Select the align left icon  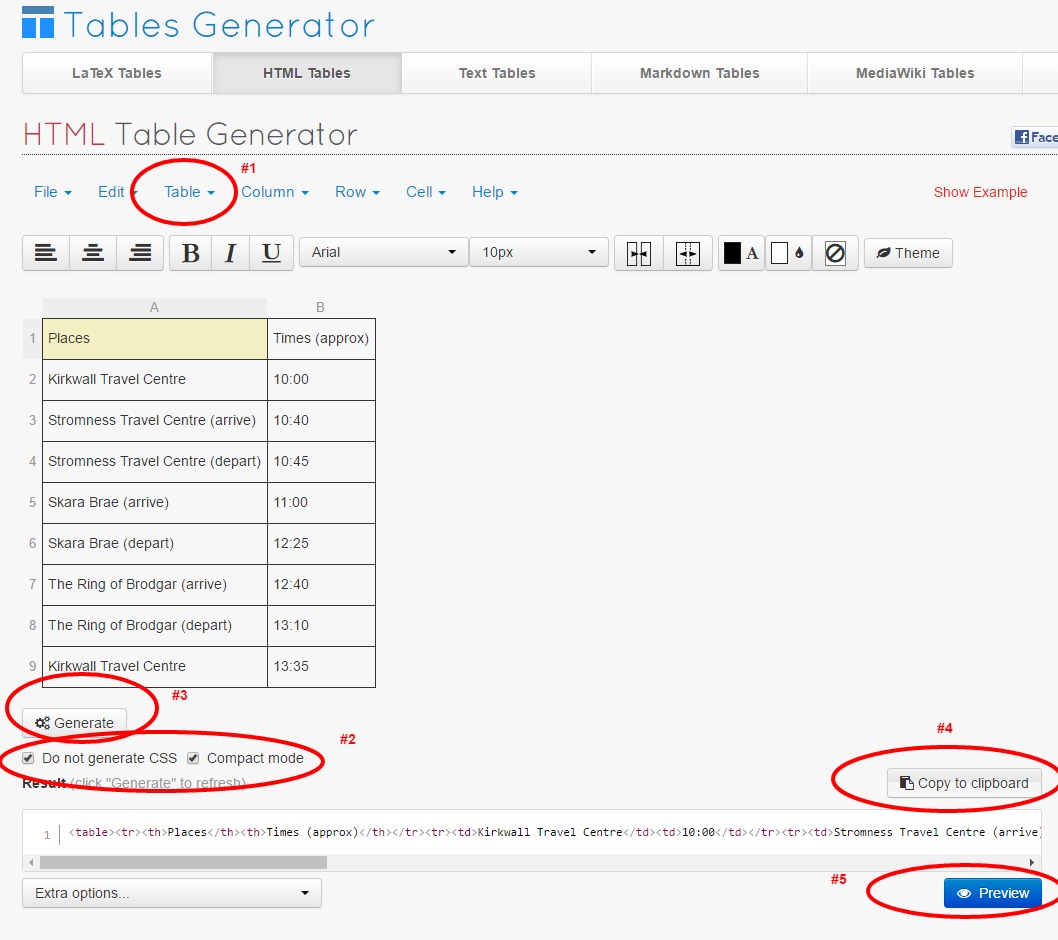pos(45,253)
